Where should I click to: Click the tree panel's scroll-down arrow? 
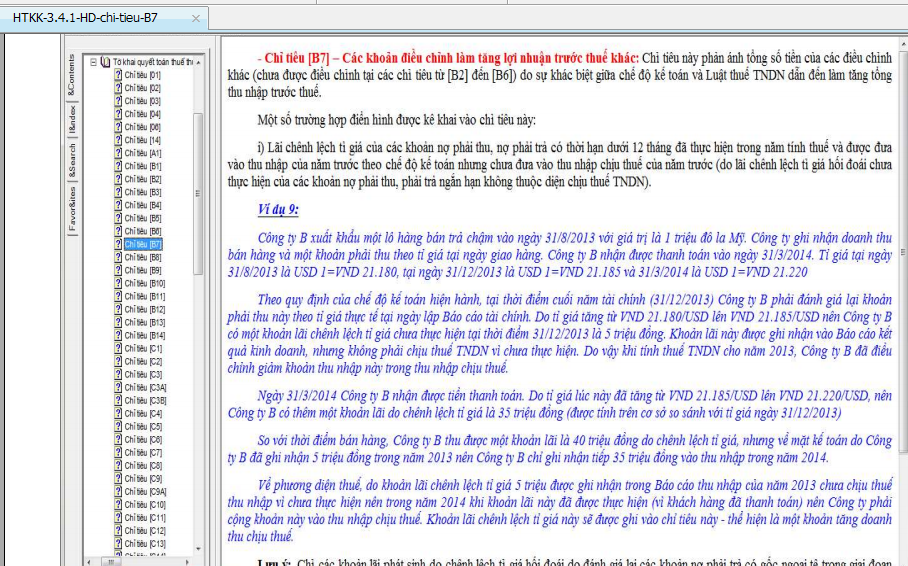[198, 548]
